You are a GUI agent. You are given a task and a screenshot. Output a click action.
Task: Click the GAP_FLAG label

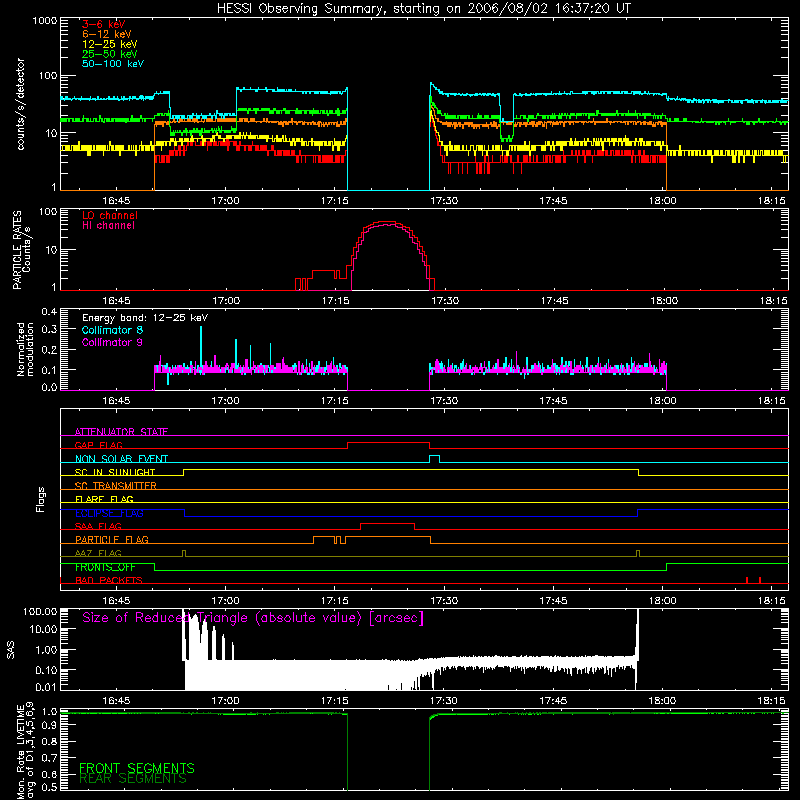[x=98, y=445]
